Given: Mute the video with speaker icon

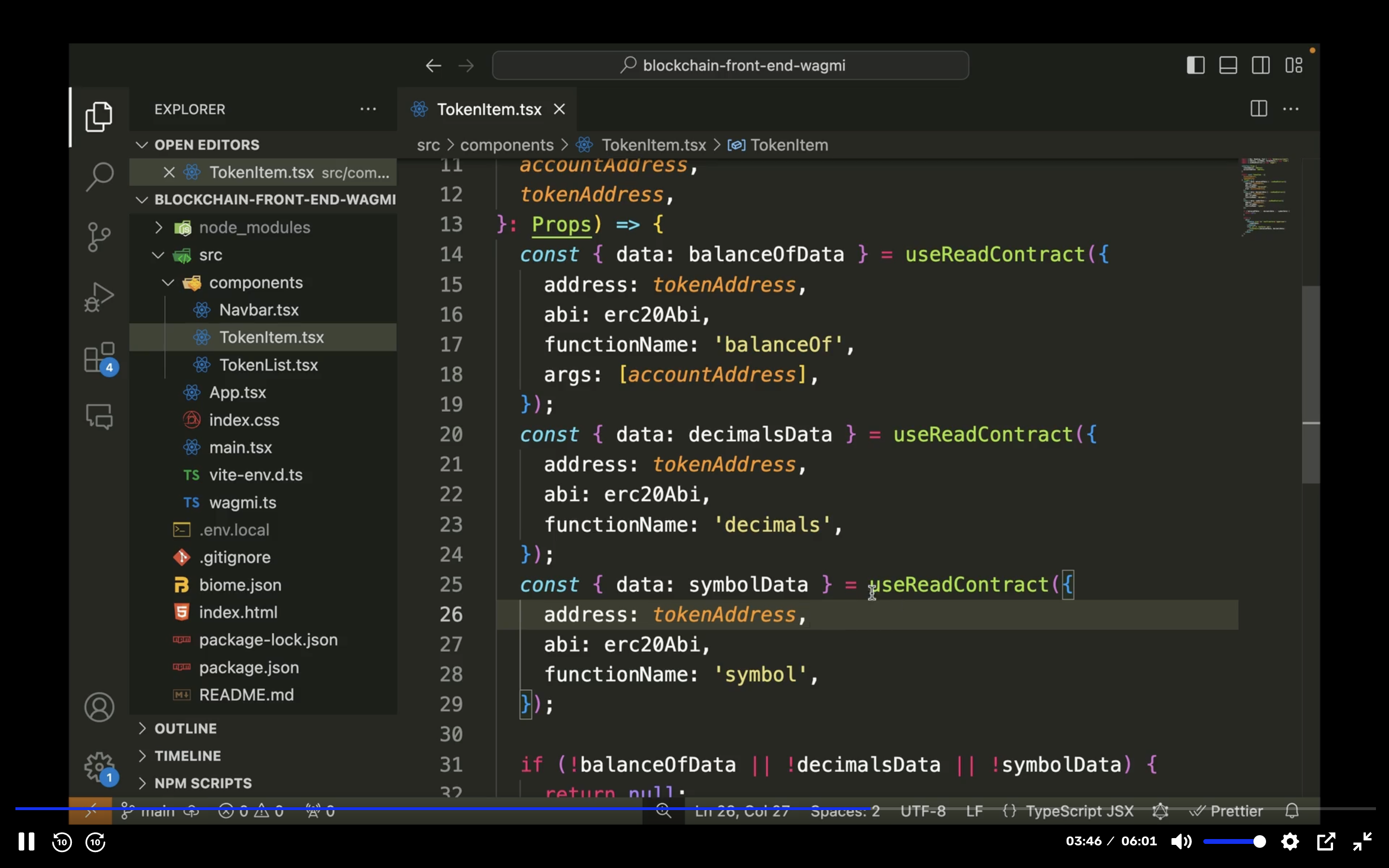Looking at the screenshot, I should (x=1181, y=841).
